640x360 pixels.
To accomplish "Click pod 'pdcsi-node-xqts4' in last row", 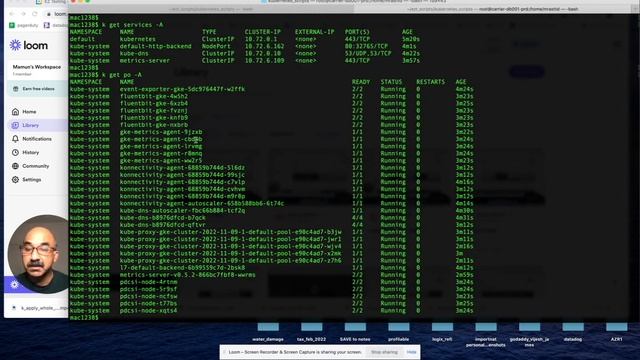I will pos(148,311).
